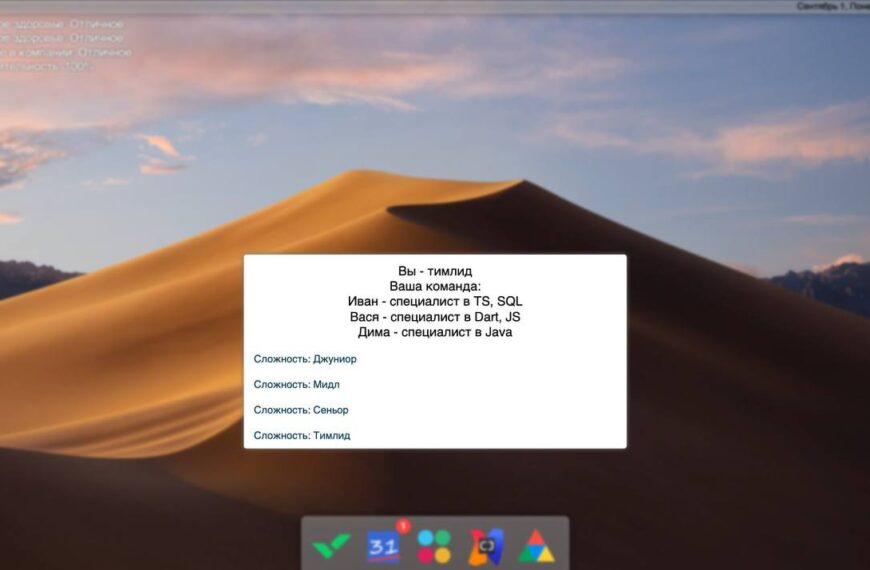870x570 pixels.
Task: Open the orange and blue code app
Action: (x=486, y=546)
